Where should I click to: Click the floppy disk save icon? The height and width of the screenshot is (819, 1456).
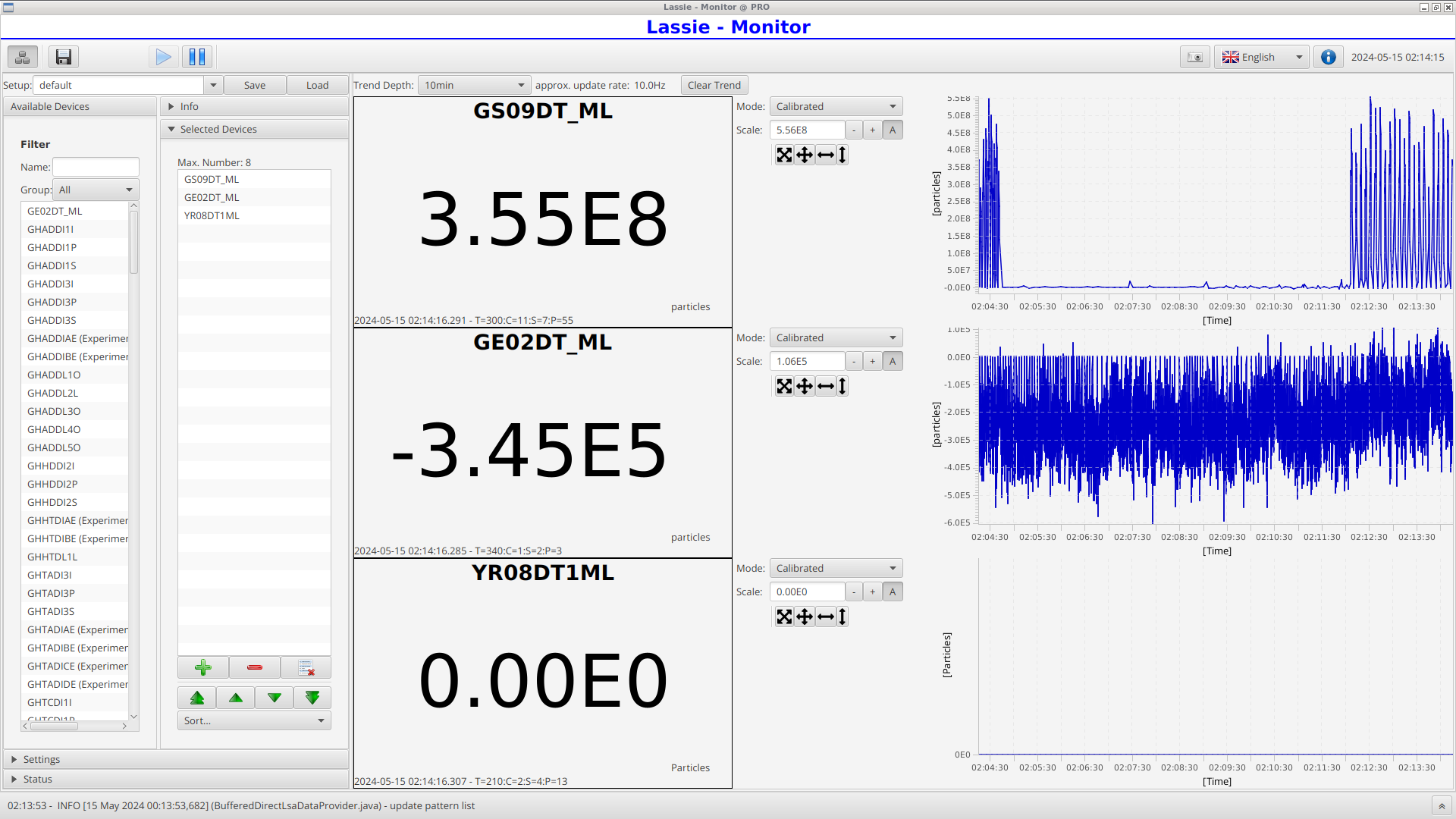(x=64, y=57)
